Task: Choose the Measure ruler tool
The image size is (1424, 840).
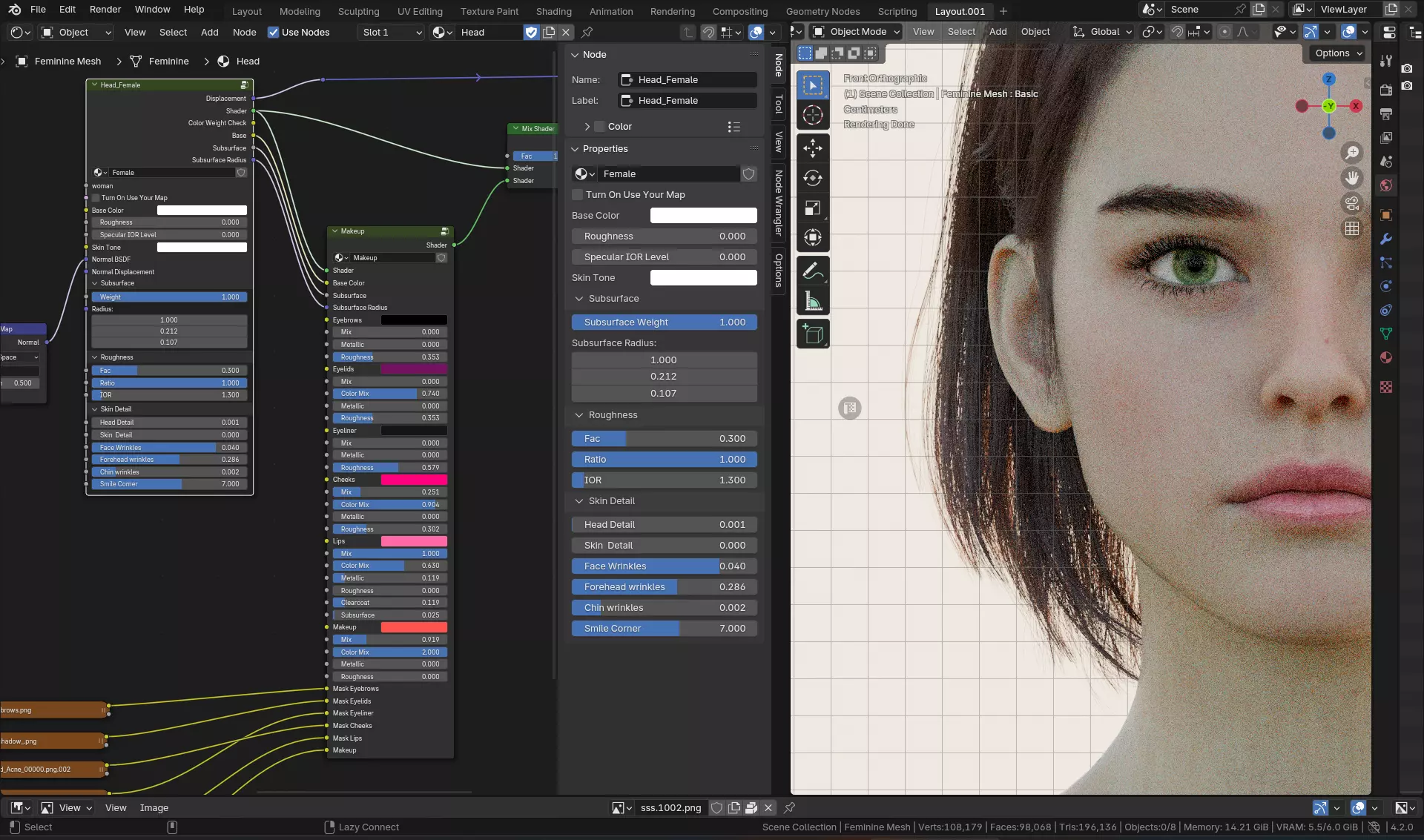Action: pyautogui.click(x=813, y=301)
